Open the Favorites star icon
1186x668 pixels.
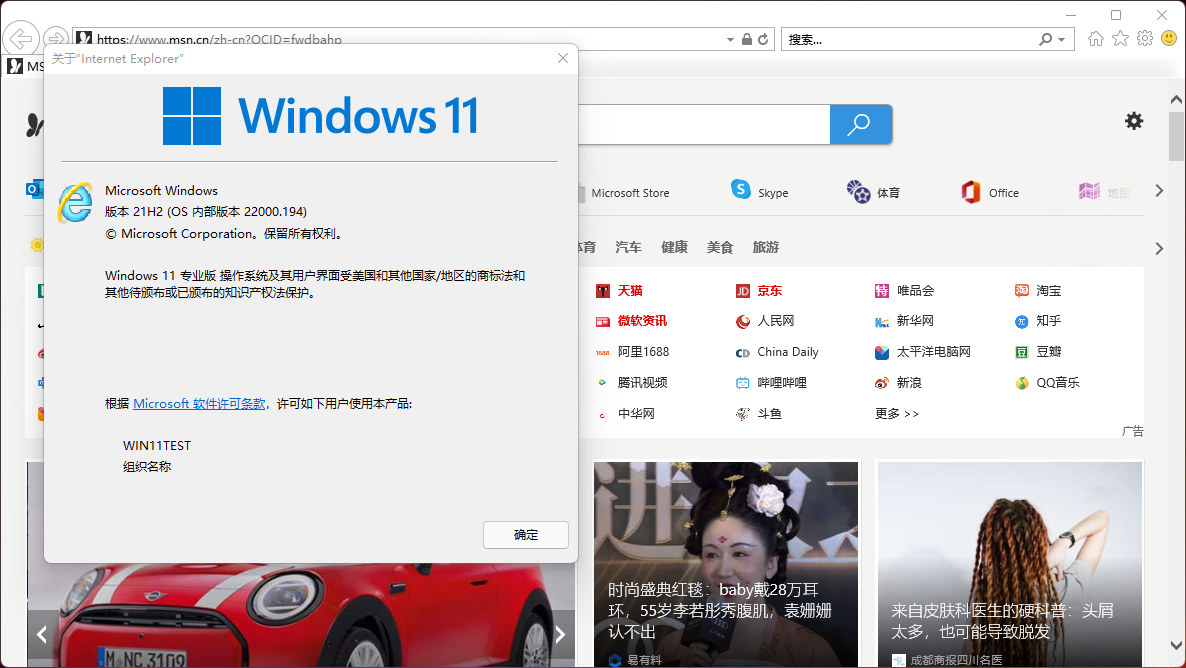tap(1119, 37)
